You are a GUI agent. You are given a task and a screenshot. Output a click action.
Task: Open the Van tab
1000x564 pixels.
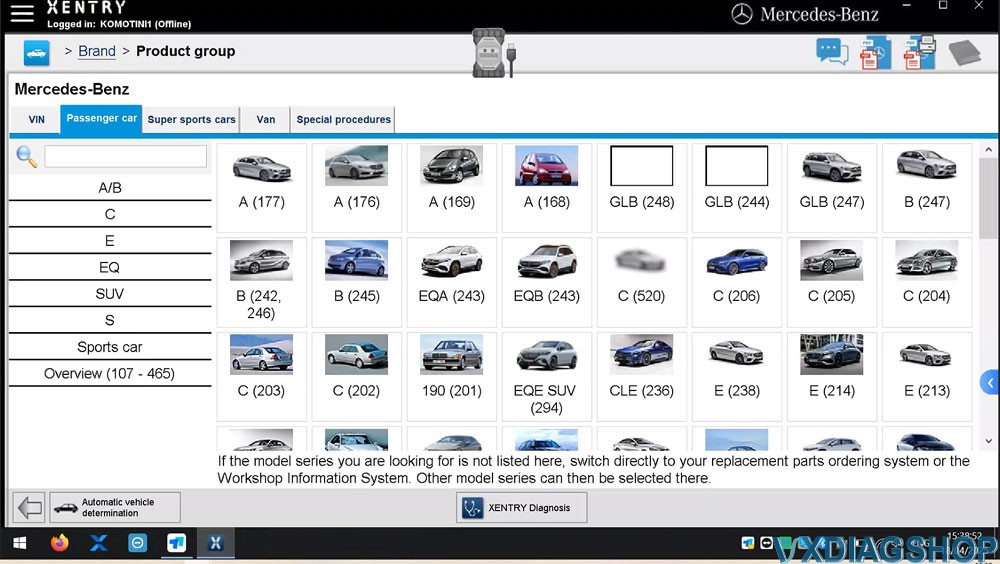tap(265, 119)
